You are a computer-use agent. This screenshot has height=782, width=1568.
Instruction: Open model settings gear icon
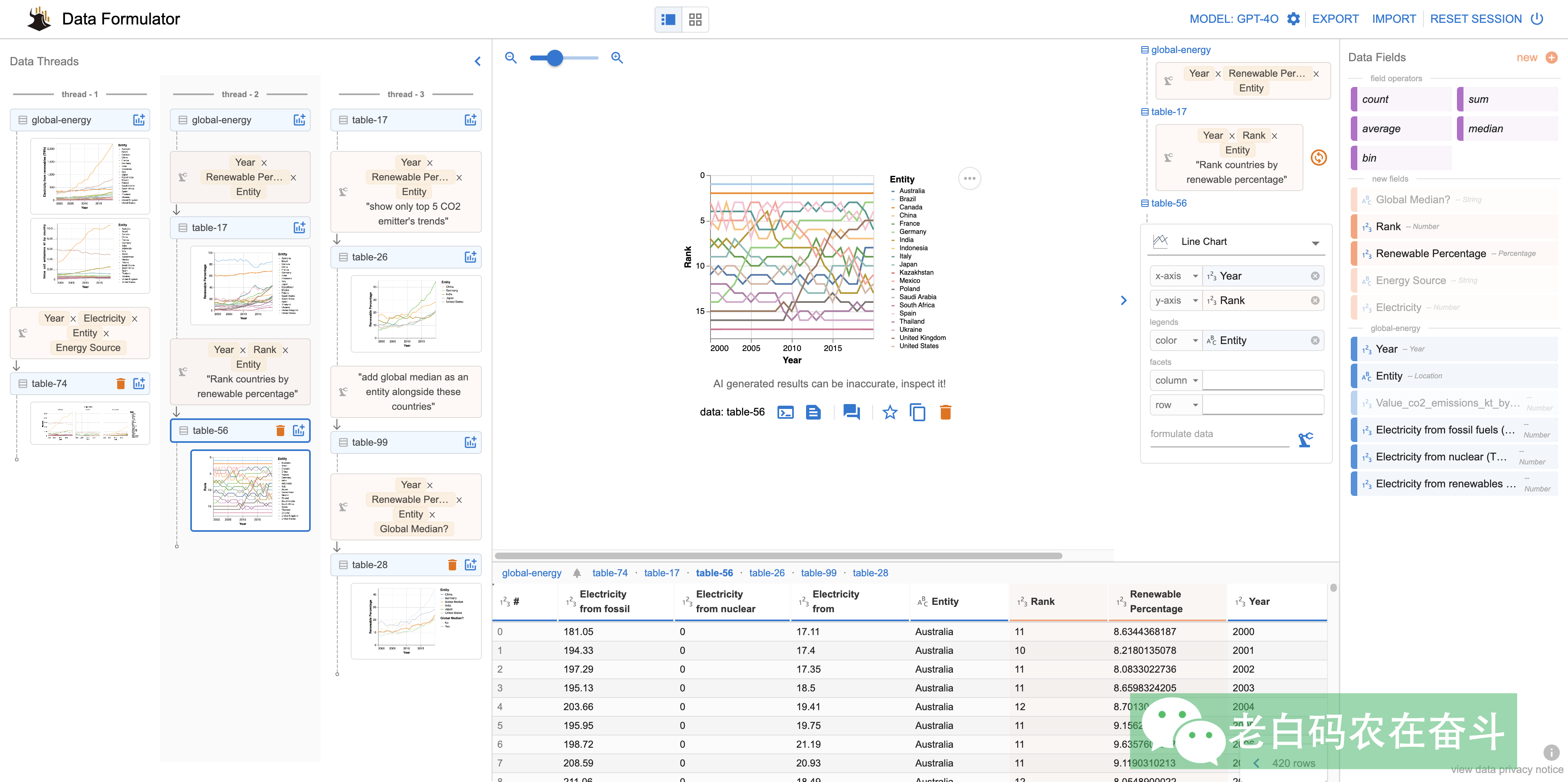coord(1294,19)
